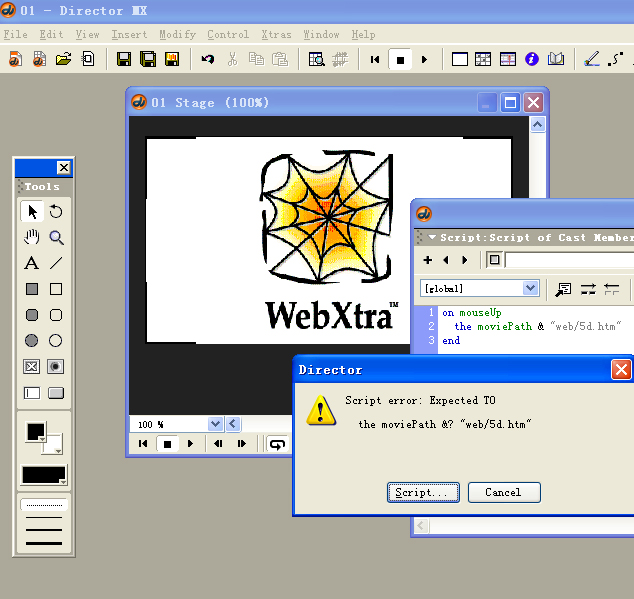Select the unfilled Ellipse tool
The image size is (634, 599).
pyautogui.click(x=56, y=341)
